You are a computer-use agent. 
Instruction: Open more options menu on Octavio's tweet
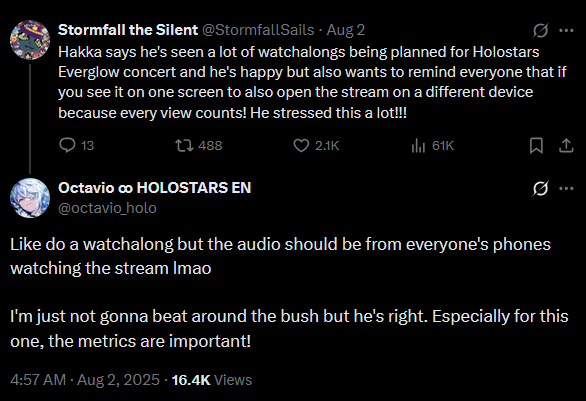(566, 188)
